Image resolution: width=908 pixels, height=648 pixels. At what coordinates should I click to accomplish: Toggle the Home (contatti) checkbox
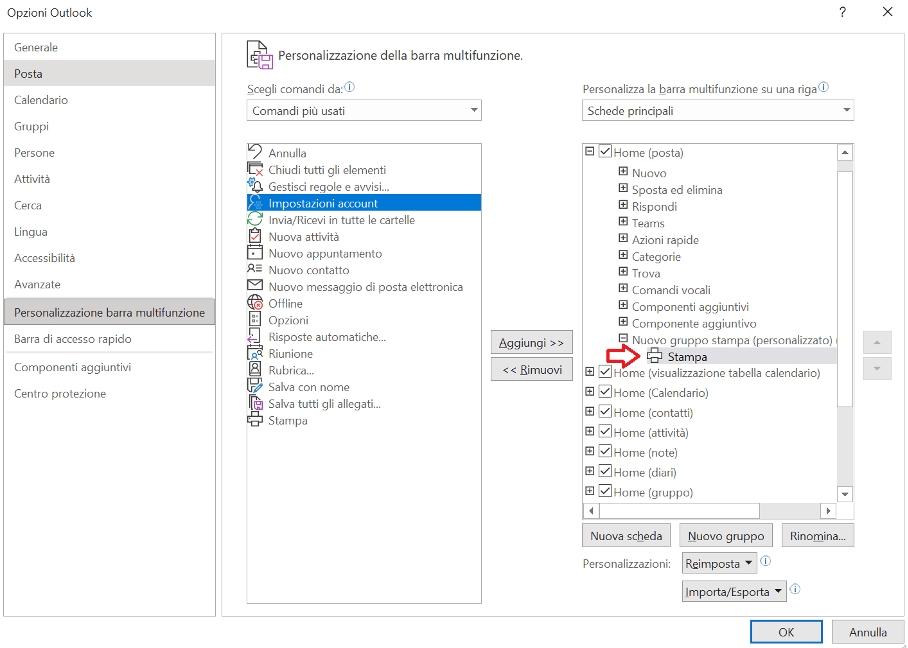coord(605,412)
